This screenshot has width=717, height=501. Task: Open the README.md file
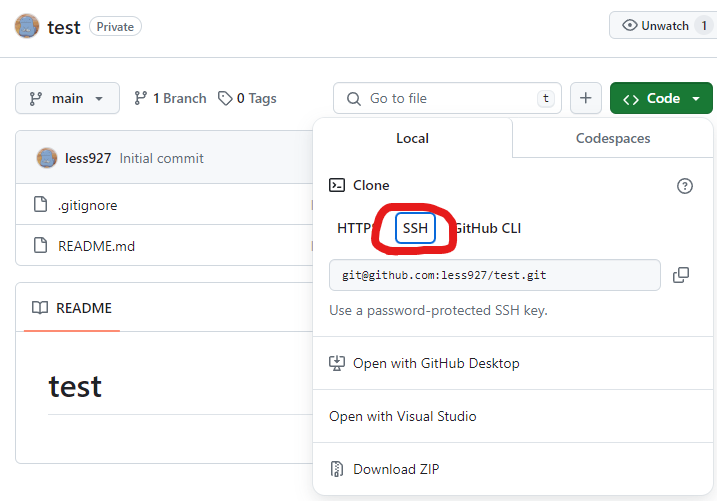point(96,246)
